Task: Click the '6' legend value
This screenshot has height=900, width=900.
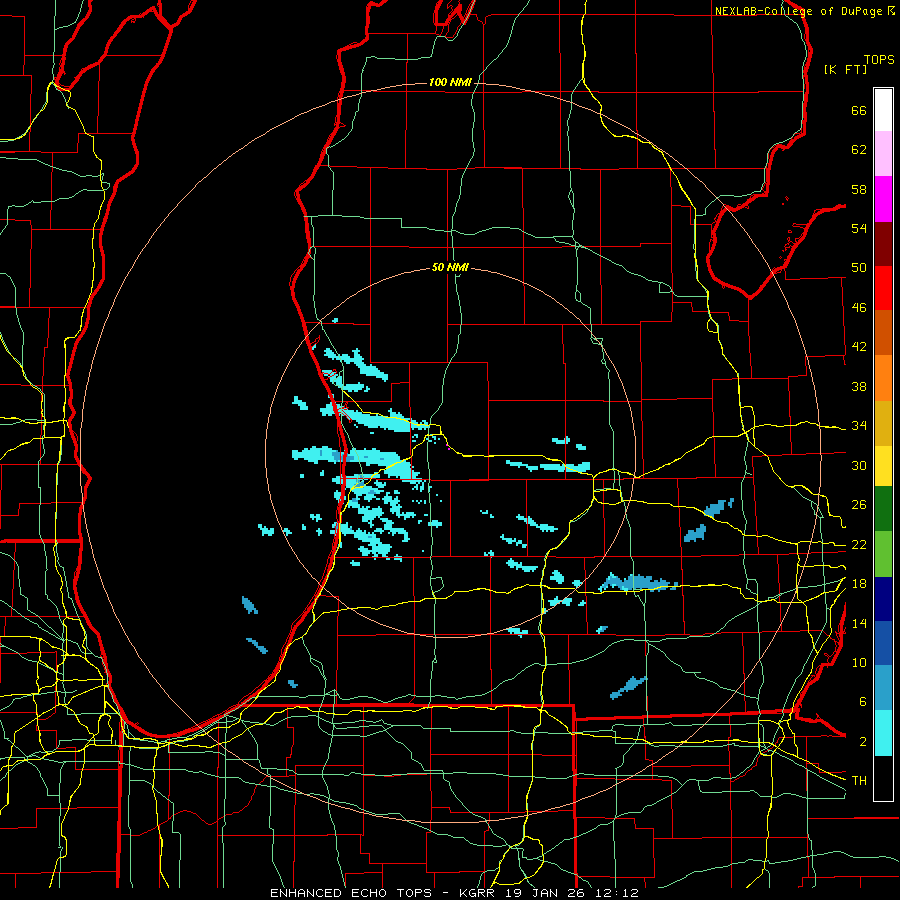Action: pyautogui.click(x=862, y=702)
